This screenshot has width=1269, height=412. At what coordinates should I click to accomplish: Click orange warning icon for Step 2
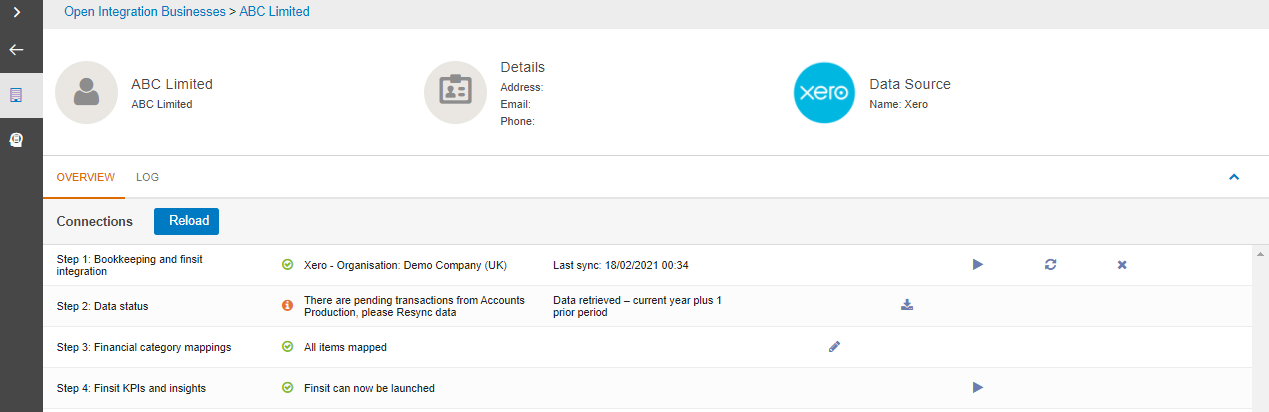[287, 305]
